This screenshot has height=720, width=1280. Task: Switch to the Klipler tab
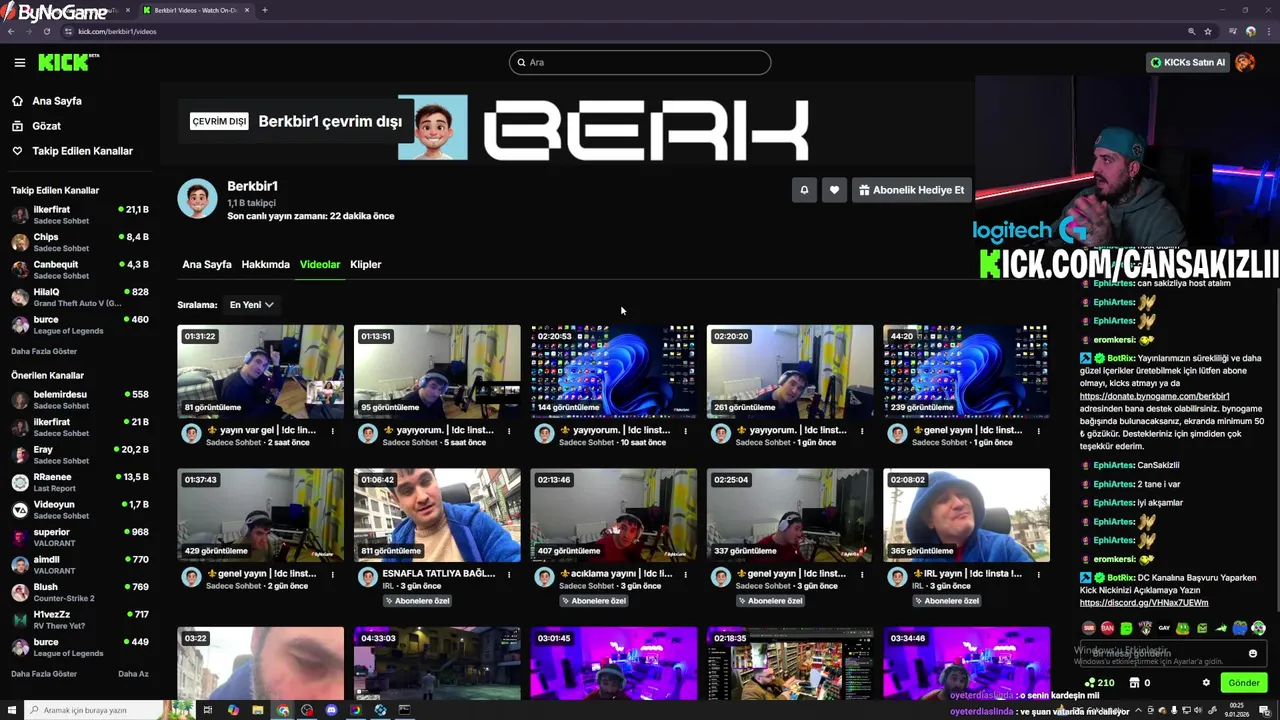[366, 264]
